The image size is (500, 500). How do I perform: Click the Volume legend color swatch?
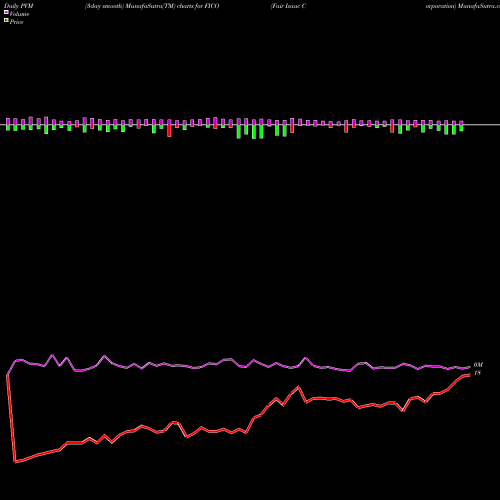pos(6,12)
